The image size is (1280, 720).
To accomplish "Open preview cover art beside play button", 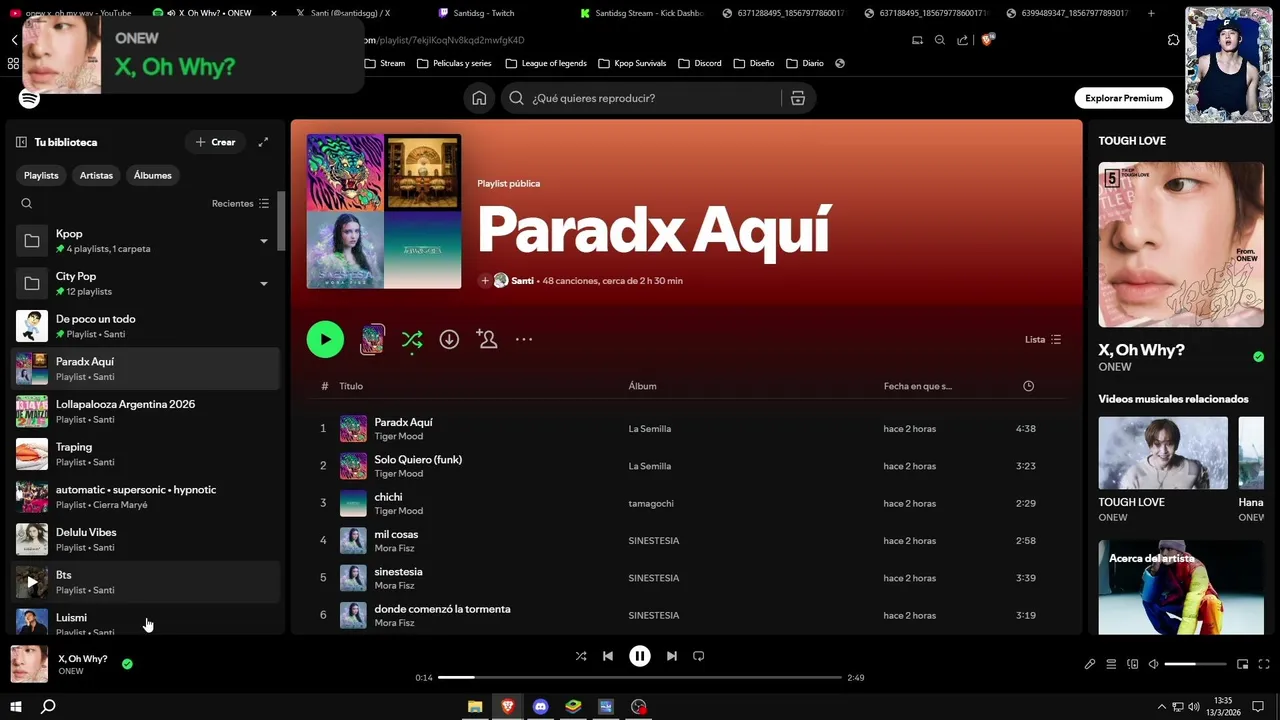I will (372, 339).
